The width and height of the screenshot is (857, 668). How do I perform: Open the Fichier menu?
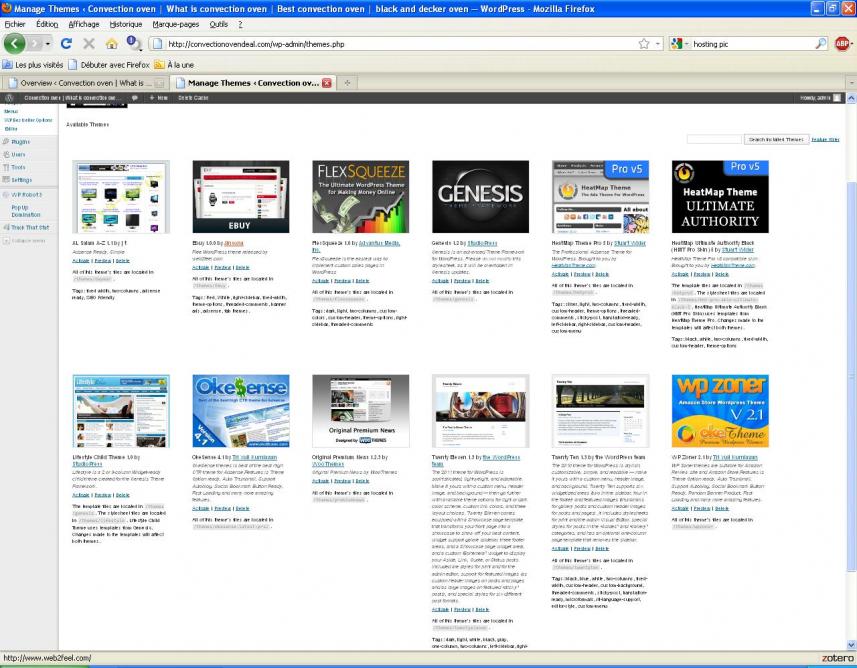pyautogui.click(x=15, y=24)
